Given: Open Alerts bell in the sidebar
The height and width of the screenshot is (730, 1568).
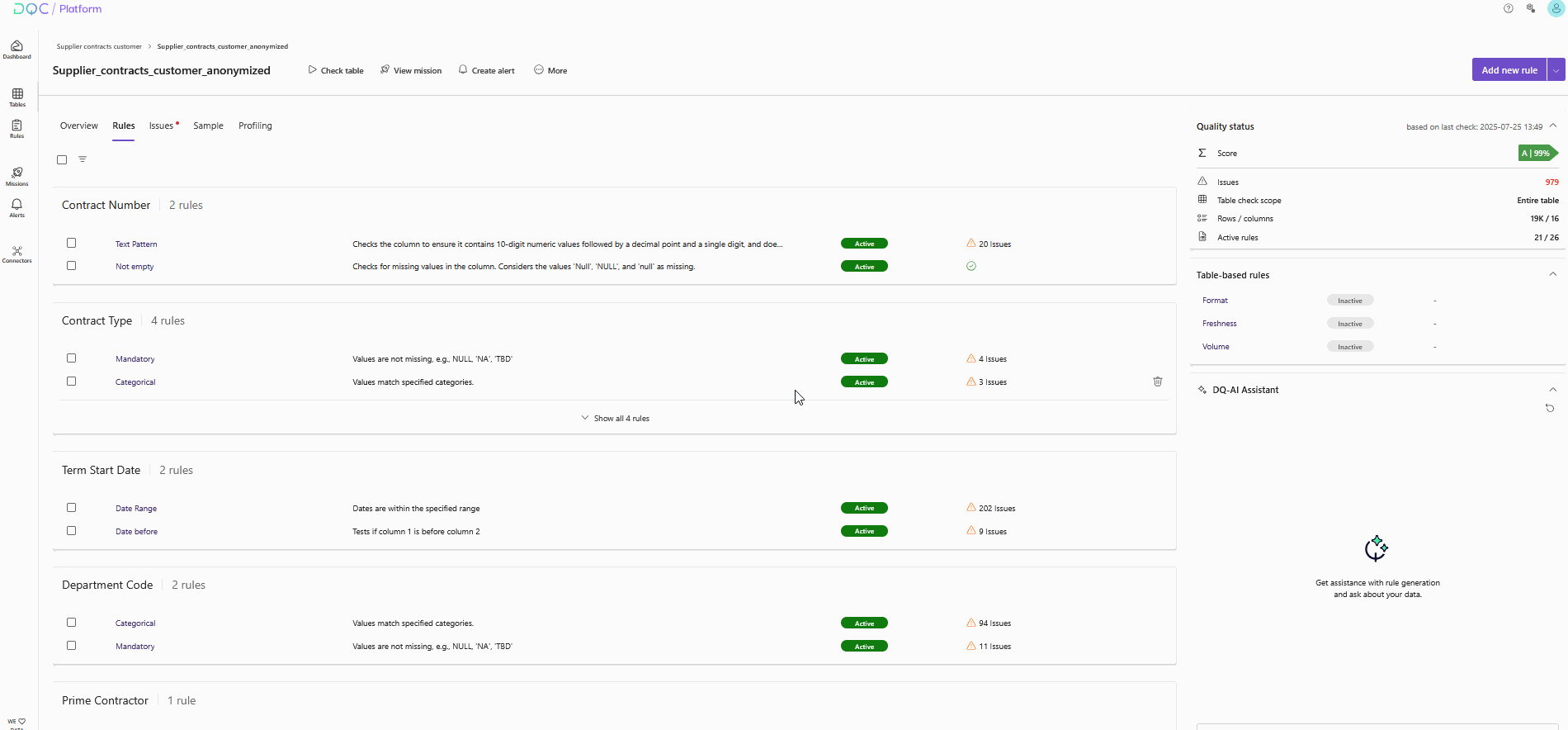Looking at the screenshot, I should point(17,208).
